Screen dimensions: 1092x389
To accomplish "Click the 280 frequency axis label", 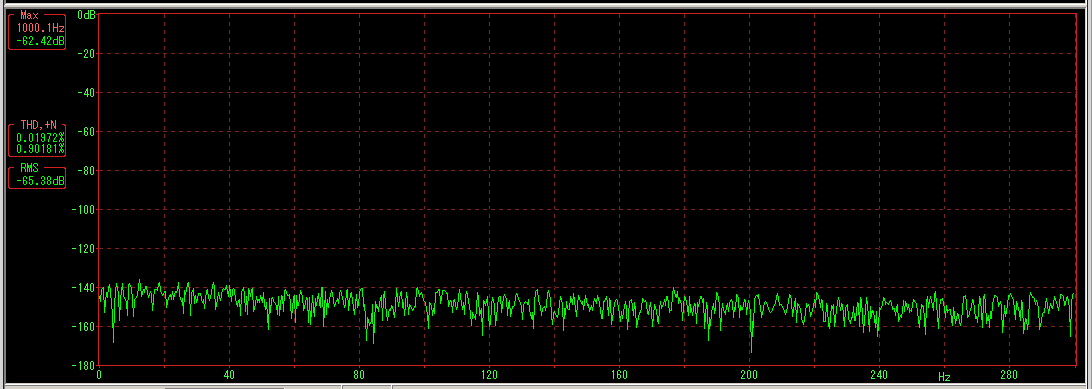I will point(1010,374).
